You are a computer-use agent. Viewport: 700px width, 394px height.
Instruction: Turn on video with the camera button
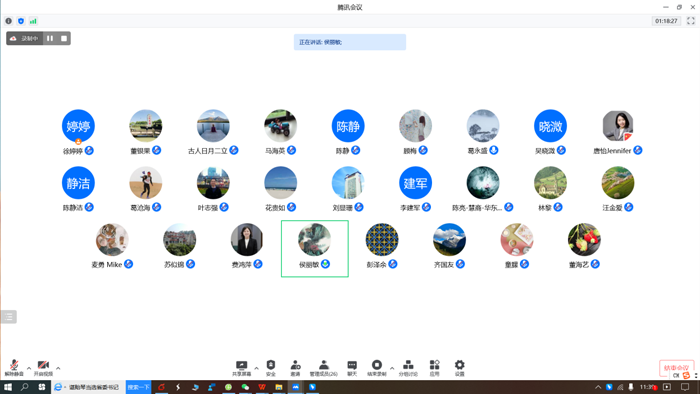(43, 368)
